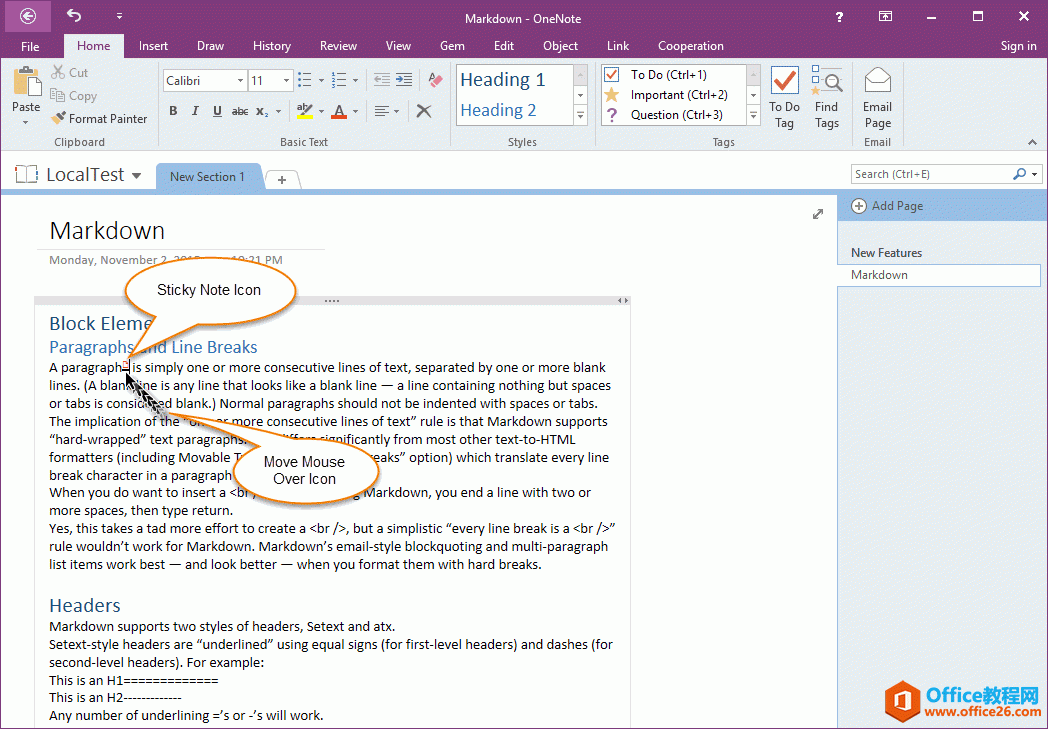This screenshot has height=729, width=1048.
Task: Collapse the ribbon
Action: click(1032, 142)
